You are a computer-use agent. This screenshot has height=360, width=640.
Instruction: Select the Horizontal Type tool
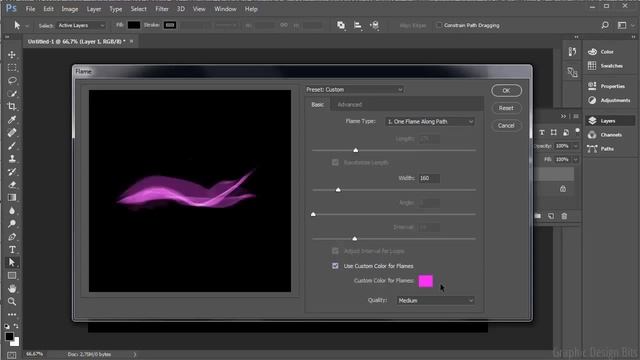pyautogui.click(x=12, y=249)
